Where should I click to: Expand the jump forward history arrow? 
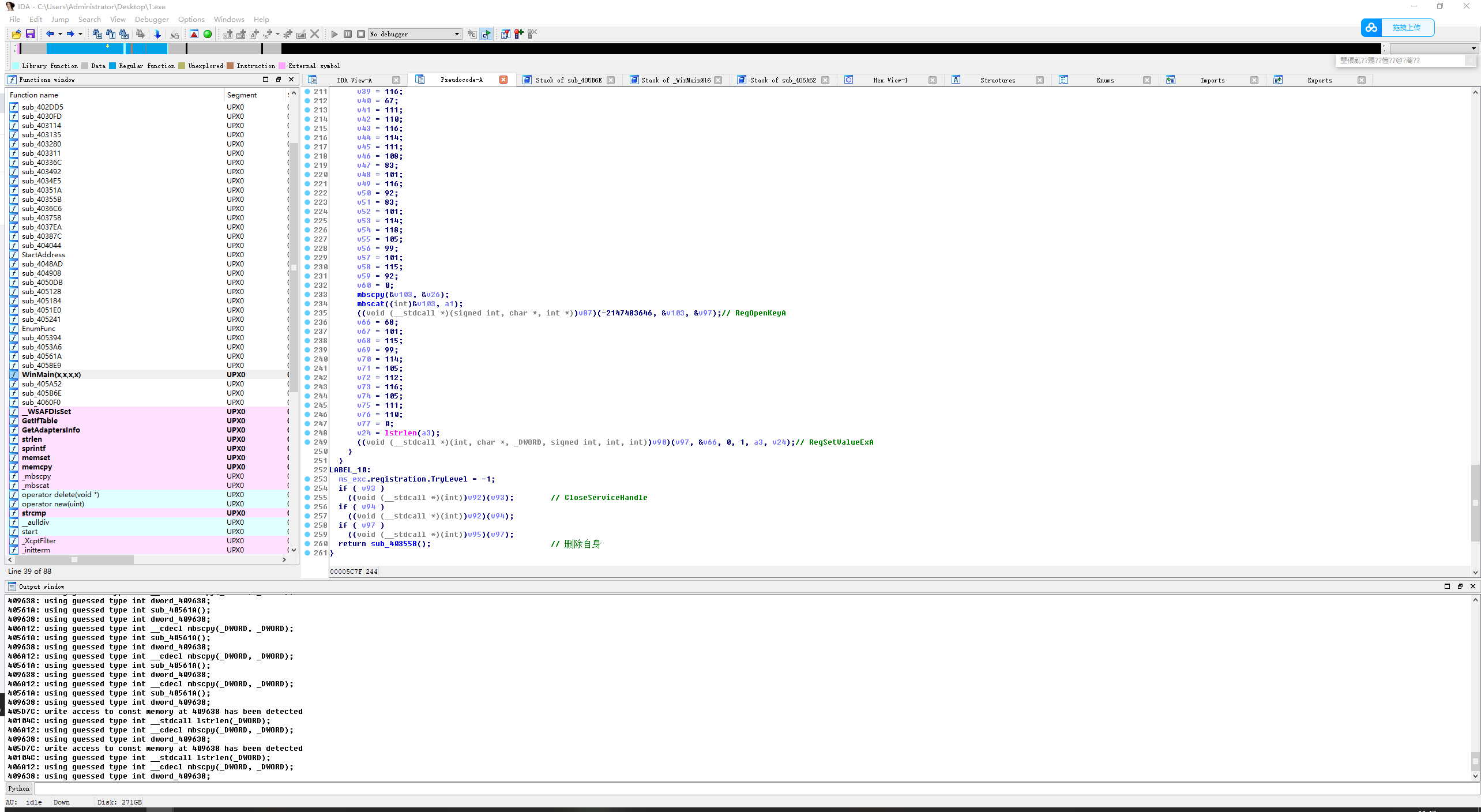point(80,34)
